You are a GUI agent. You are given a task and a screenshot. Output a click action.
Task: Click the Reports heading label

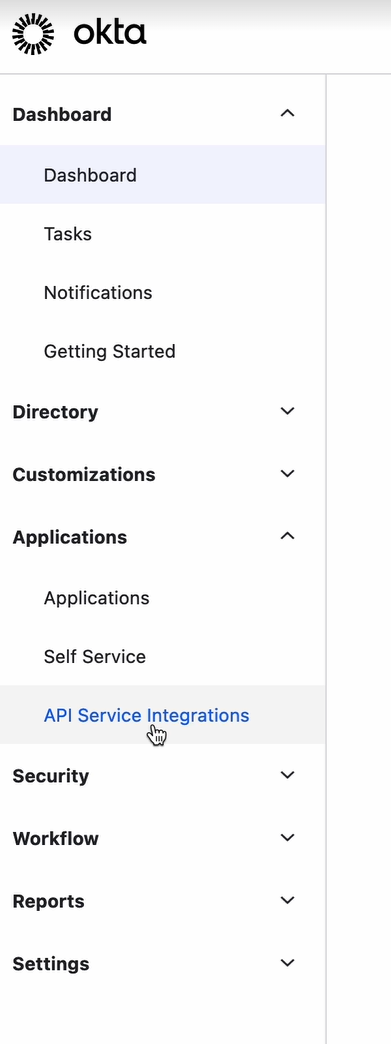[49, 901]
